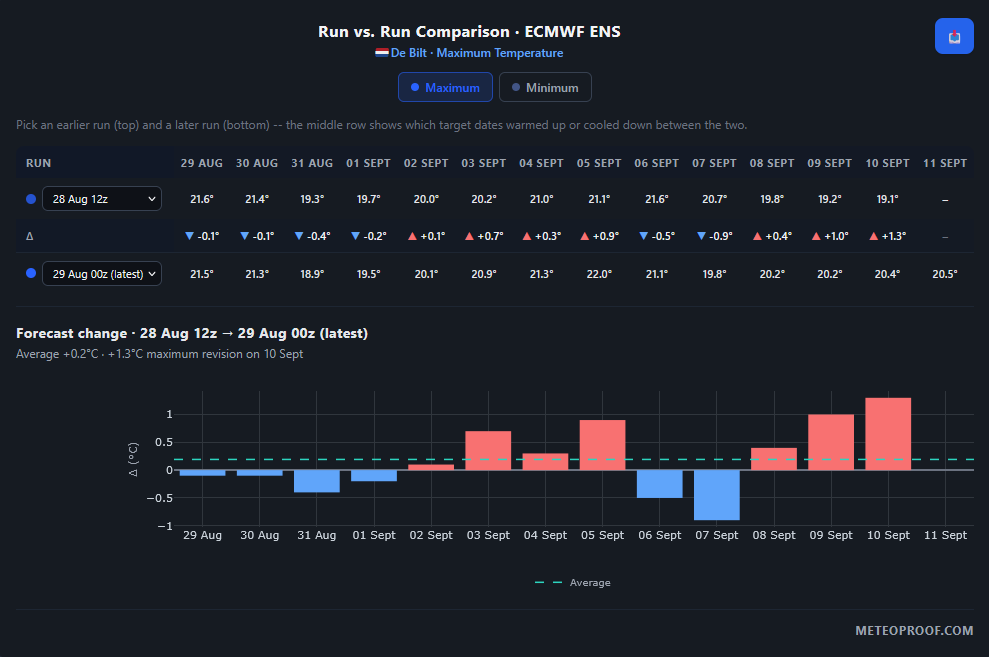The image size is (989, 657).
Task: Click the Forecast change heading
Action: [x=192, y=333]
